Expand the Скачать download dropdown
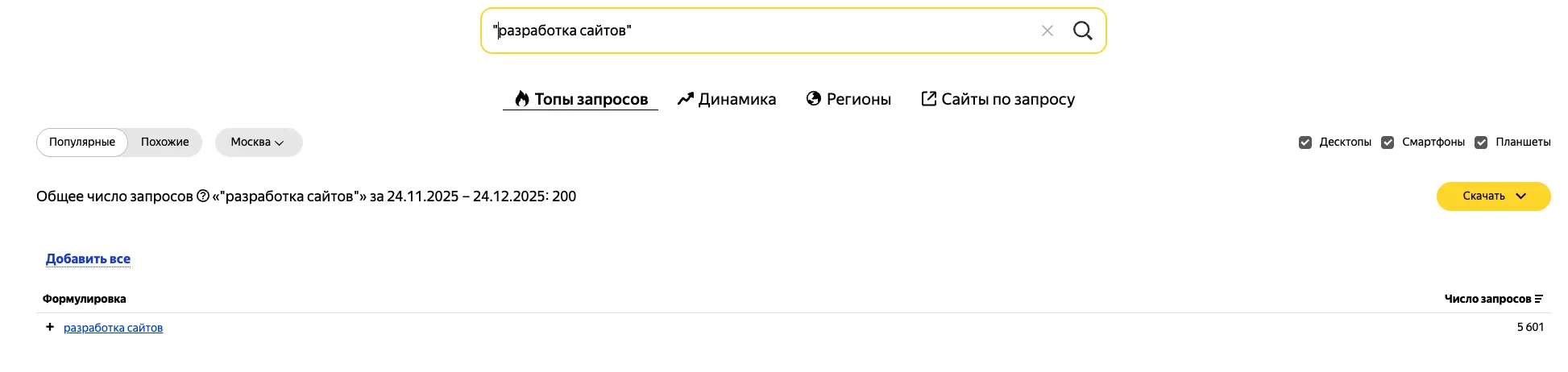This screenshot has height=372, width=1568. [x=1493, y=196]
